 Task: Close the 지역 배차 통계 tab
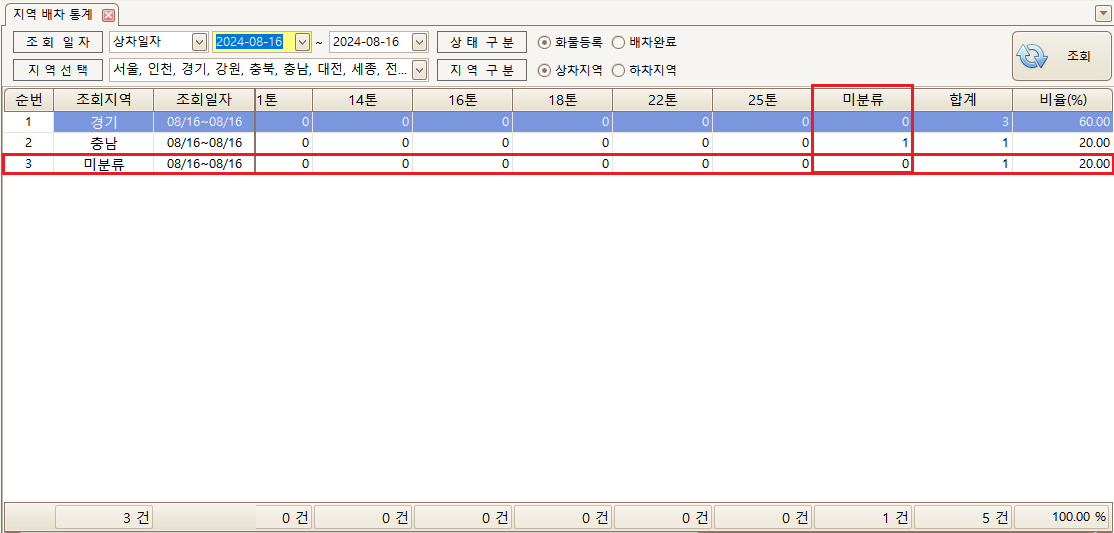[x=108, y=15]
